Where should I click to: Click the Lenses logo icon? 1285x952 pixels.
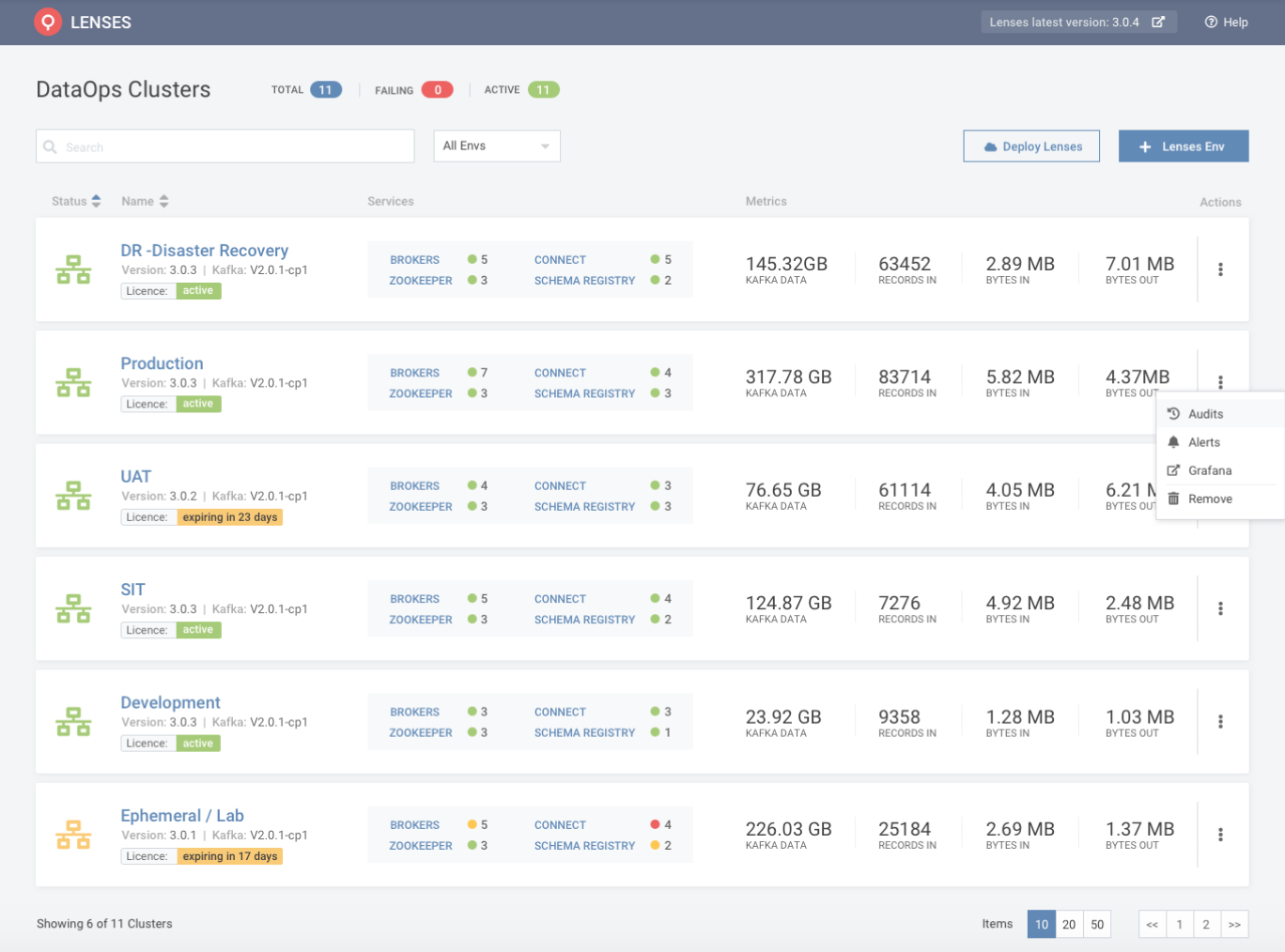coord(48,22)
